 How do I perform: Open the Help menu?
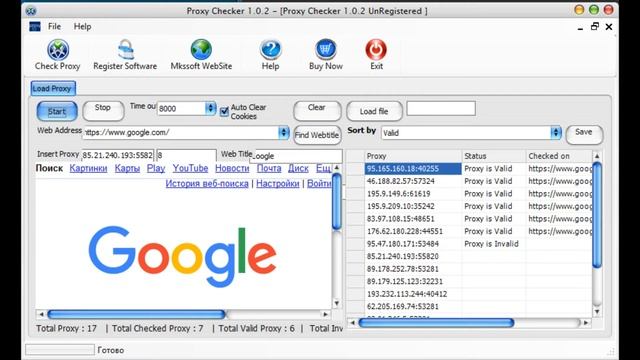pos(82,27)
